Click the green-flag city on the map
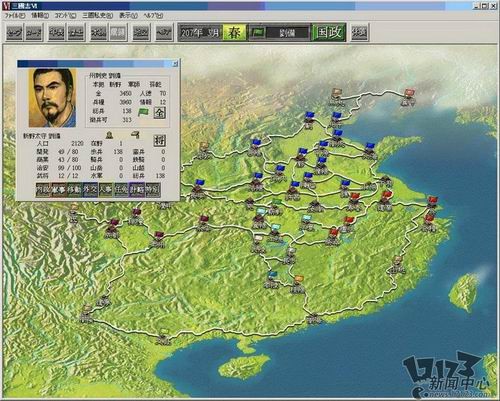Viewport: 500px width, 401px height. (275, 207)
